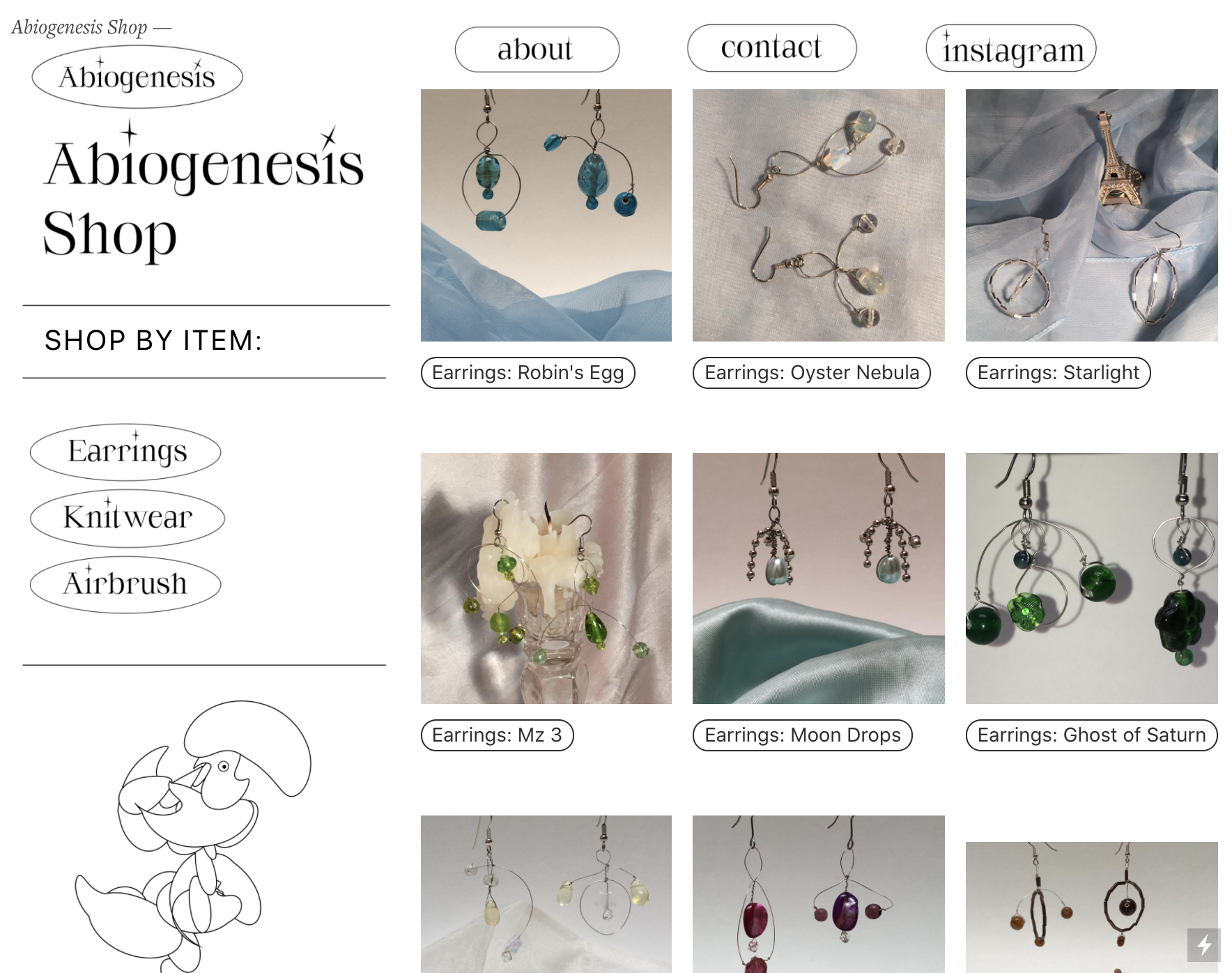The height and width of the screenshot is (973, 1232).
Task: Select the Earrings category
Action: pos(125,452)
